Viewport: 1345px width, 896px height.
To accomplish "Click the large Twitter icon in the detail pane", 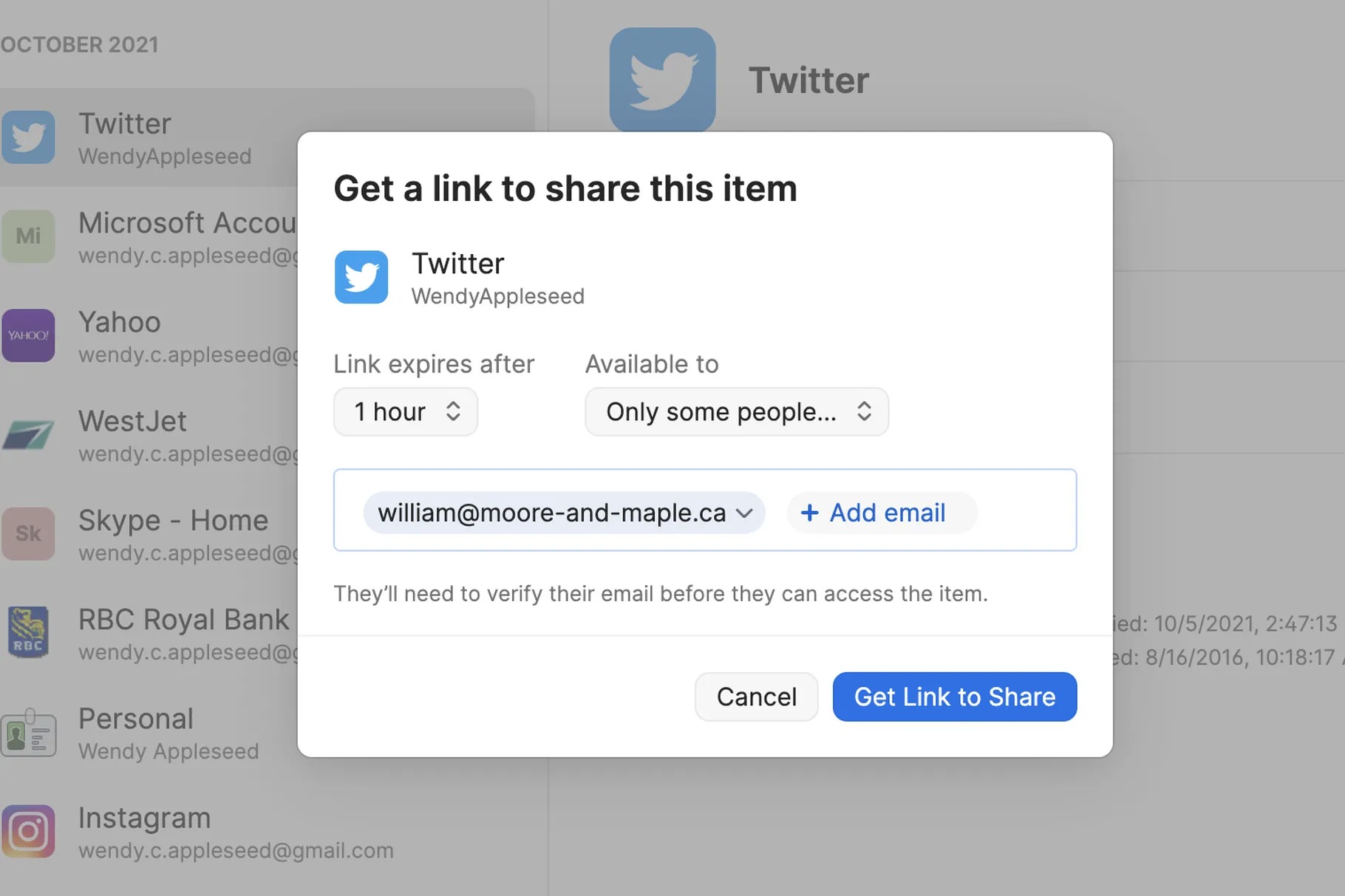I will pyautogui.click(x=662, y=80).
